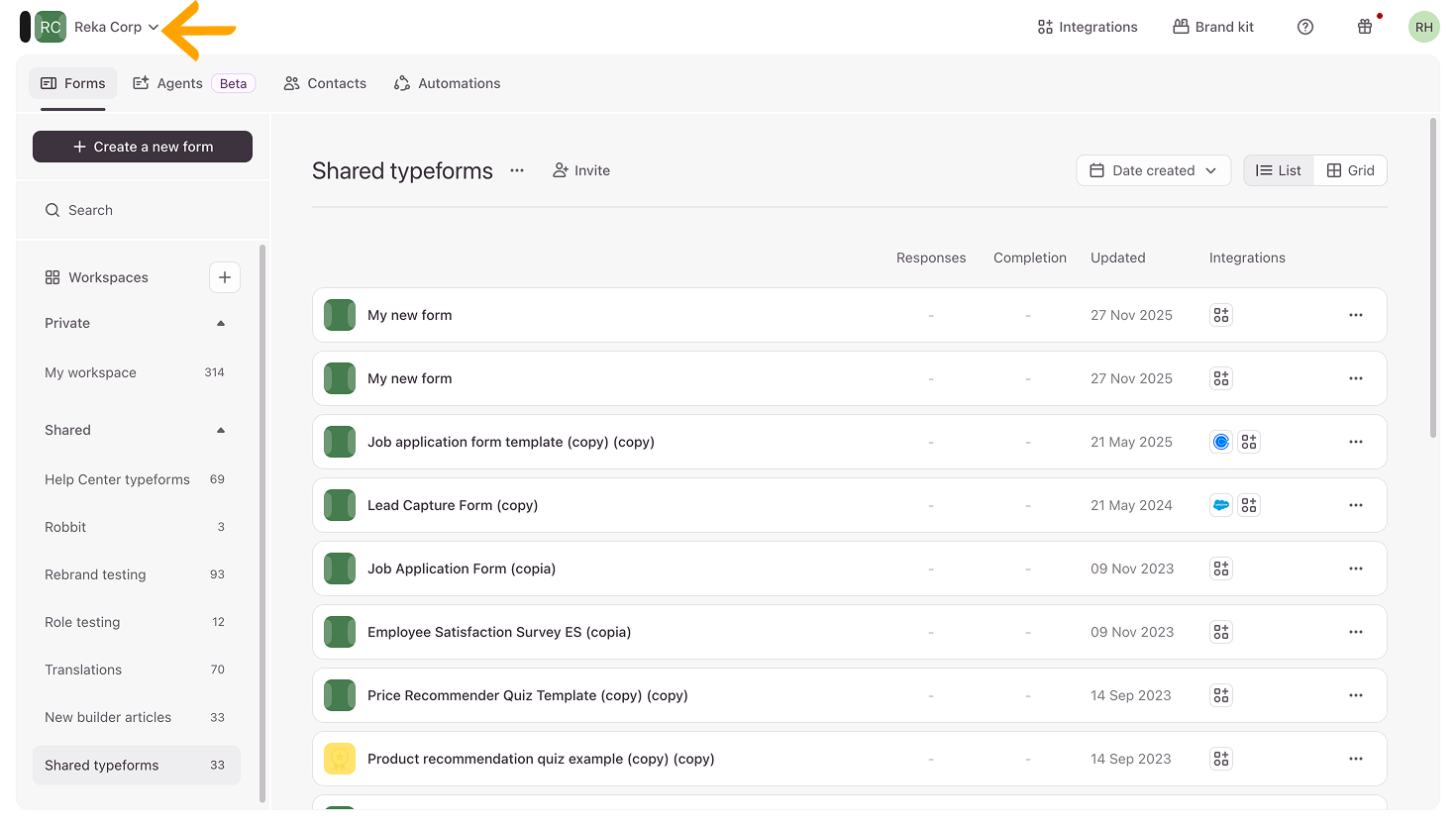This screenshot has height=826, width=1456.
Task: Open the Rebrand testing workspace
Action: pos(95,574)
